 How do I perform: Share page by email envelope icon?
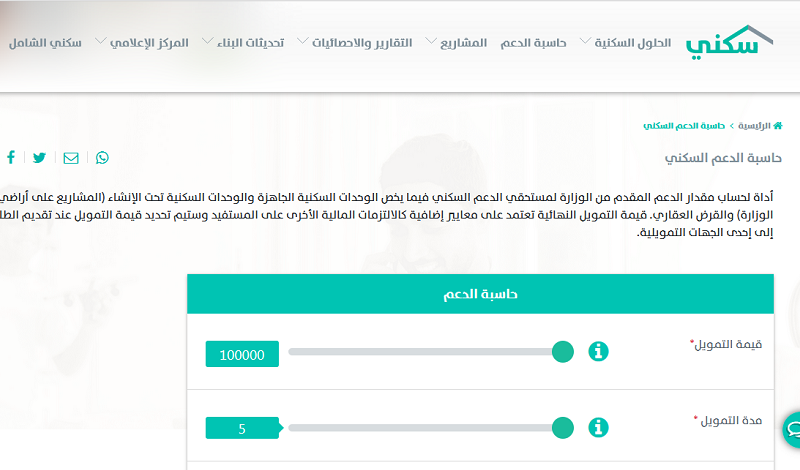71,158
